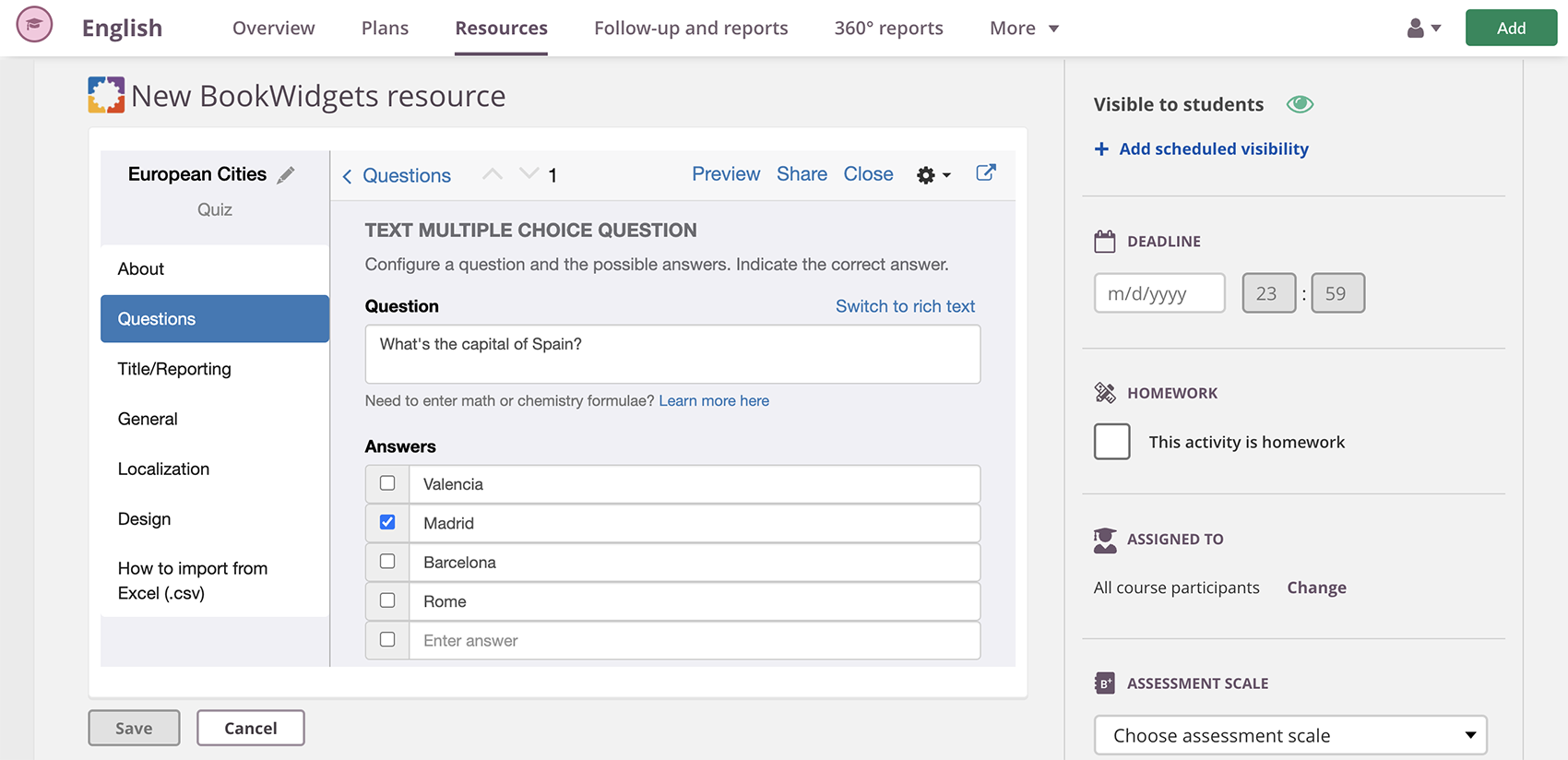Go to previous question with up arrow
This screenshot has height=760, width=1568.
point(493,173)
